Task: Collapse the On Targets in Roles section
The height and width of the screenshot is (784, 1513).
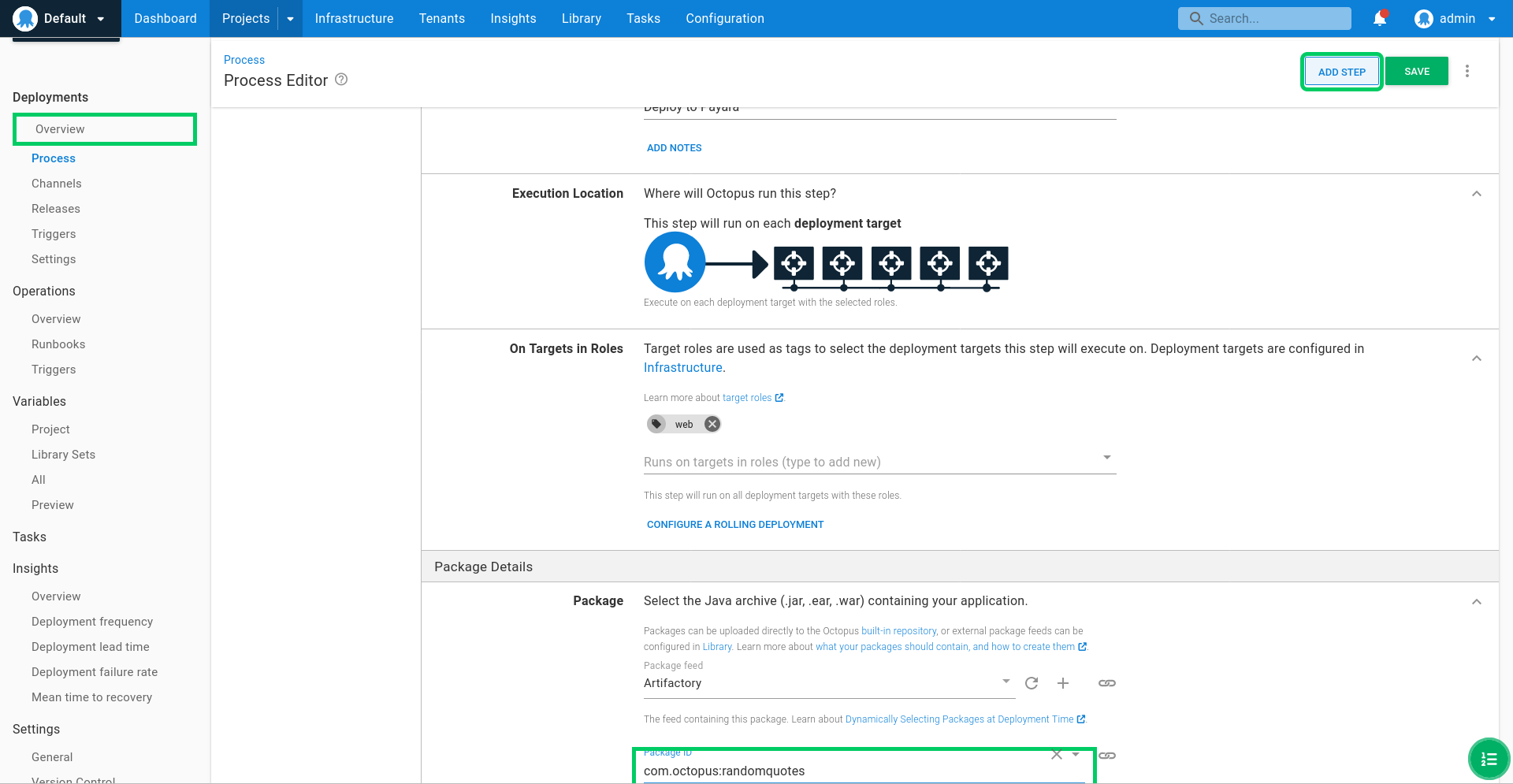Action: (x=1477, y=359)
